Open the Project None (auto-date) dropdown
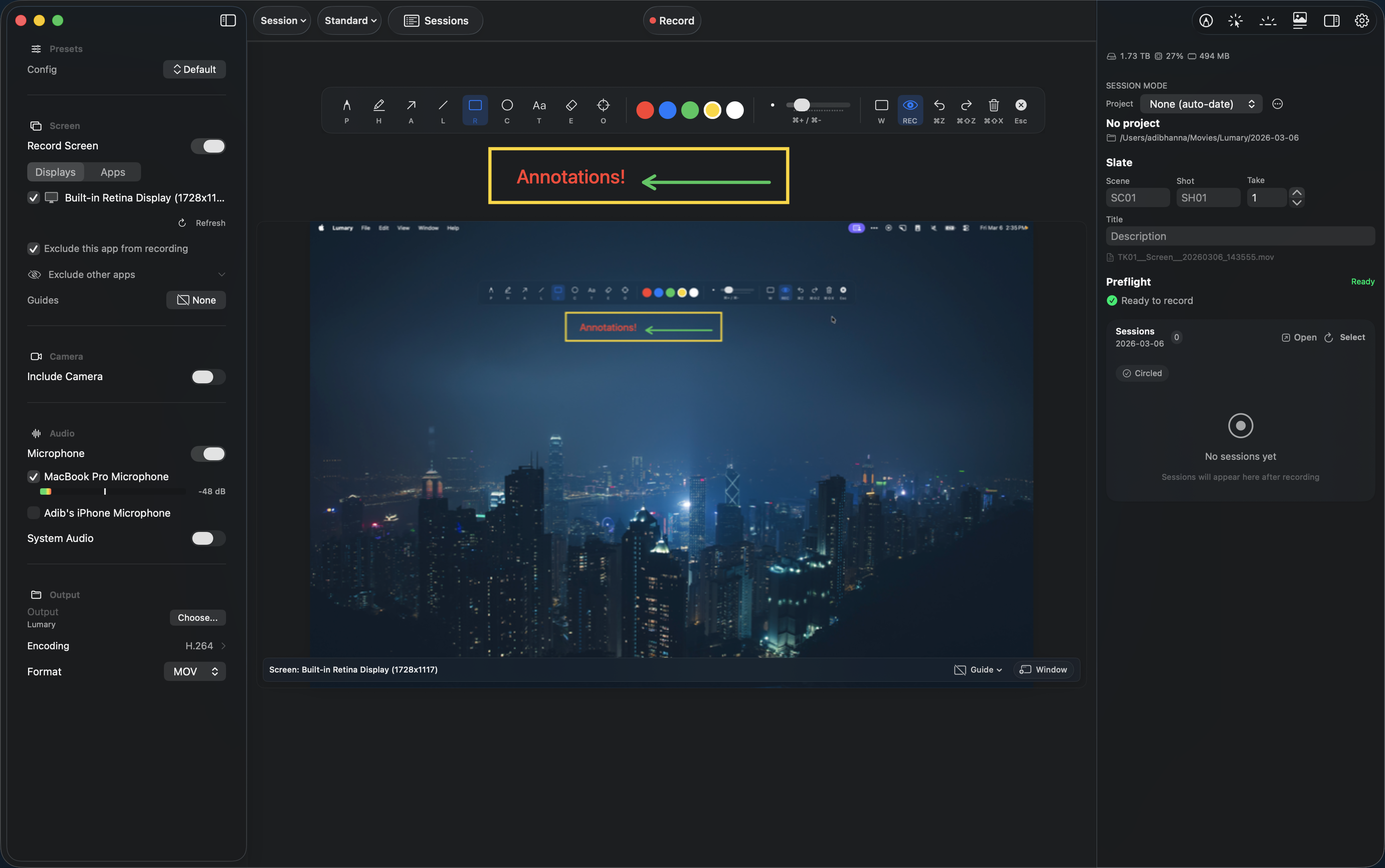The image size is (1385, 868). (x=1201, y=104)
